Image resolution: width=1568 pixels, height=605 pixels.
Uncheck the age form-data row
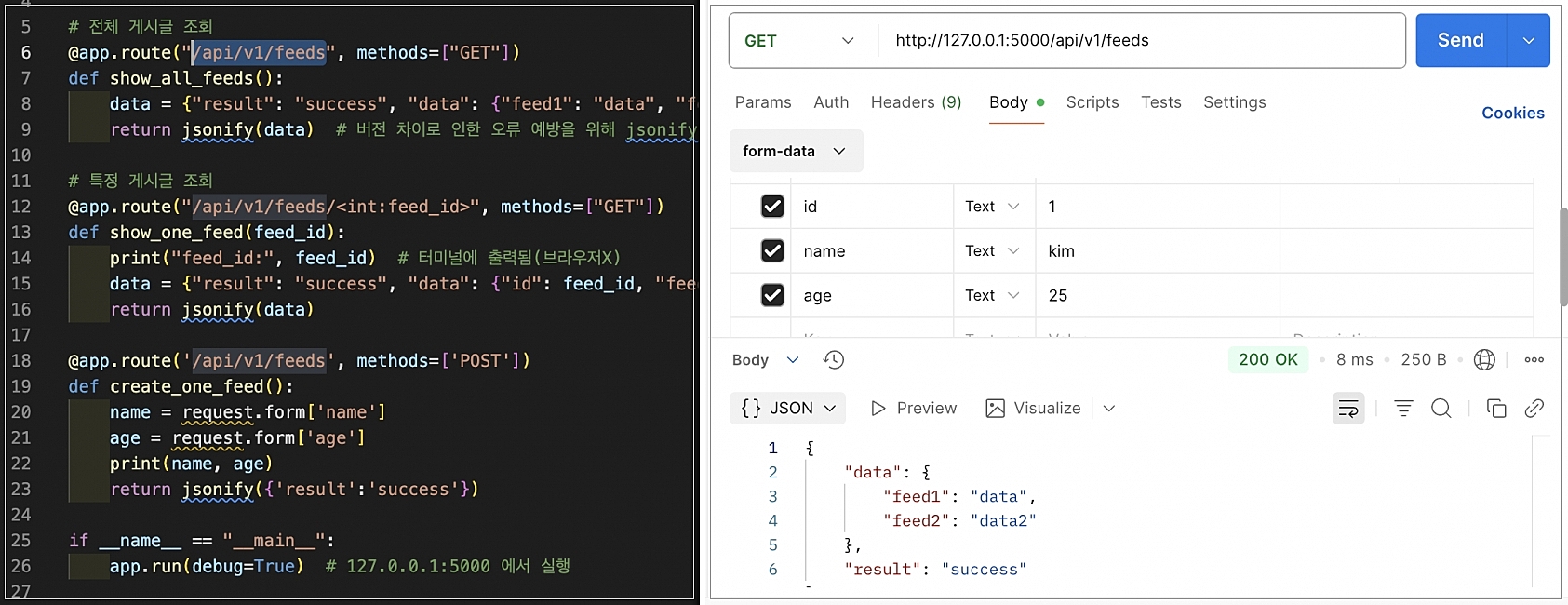pyautogui.click(x=772, y=296)
